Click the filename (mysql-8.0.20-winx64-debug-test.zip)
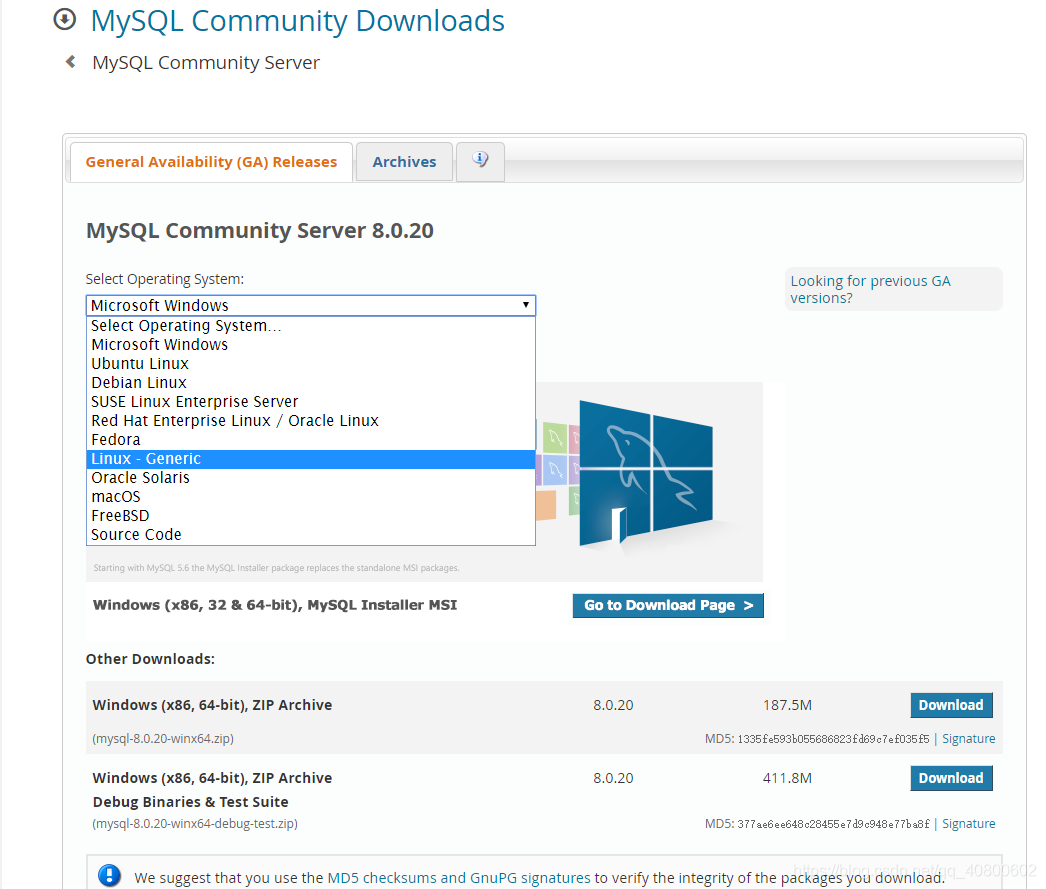The width and height of the screenshot is (1046, 889). pos(195,824)
